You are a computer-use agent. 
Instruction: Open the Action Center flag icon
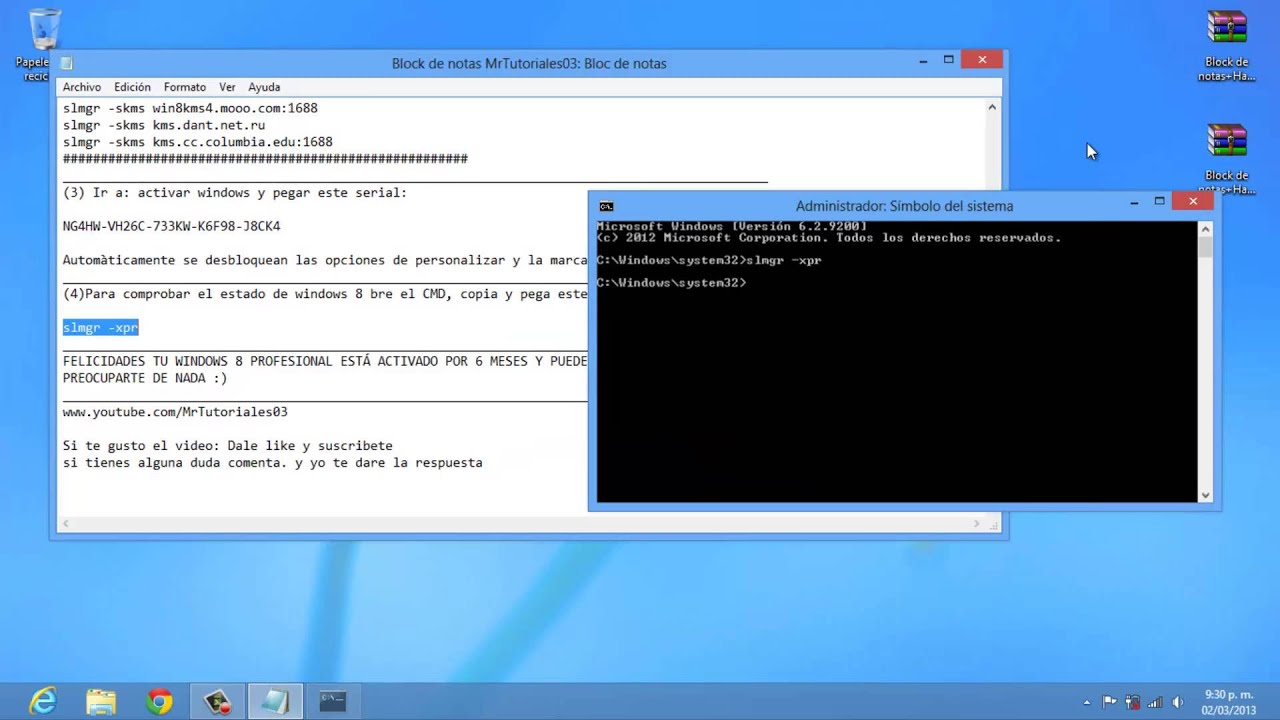click(1109, 702)
